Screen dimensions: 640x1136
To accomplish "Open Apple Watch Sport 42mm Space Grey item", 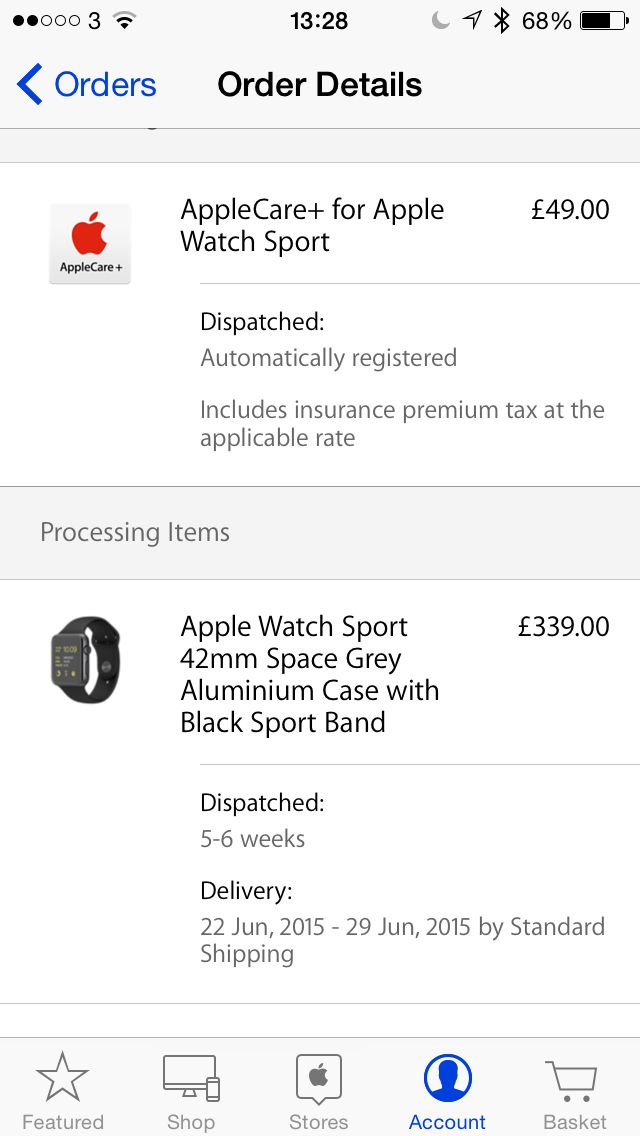I will click(x=310, y=674).
